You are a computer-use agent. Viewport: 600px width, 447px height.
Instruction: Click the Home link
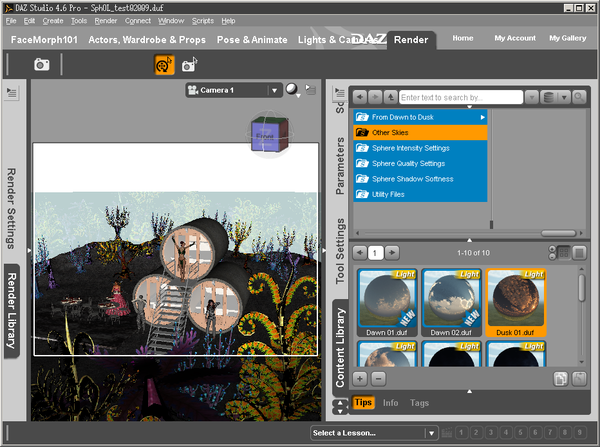(463, 38)
